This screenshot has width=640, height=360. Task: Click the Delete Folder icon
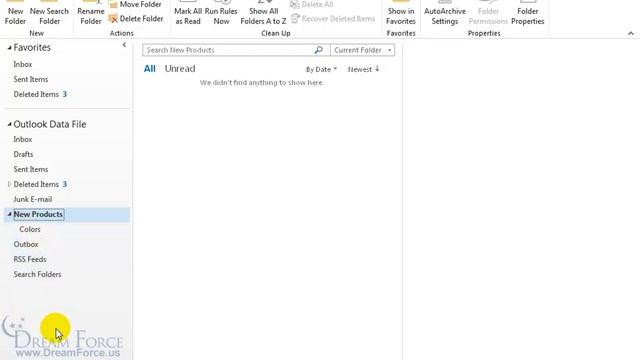(x=113, y=19)
